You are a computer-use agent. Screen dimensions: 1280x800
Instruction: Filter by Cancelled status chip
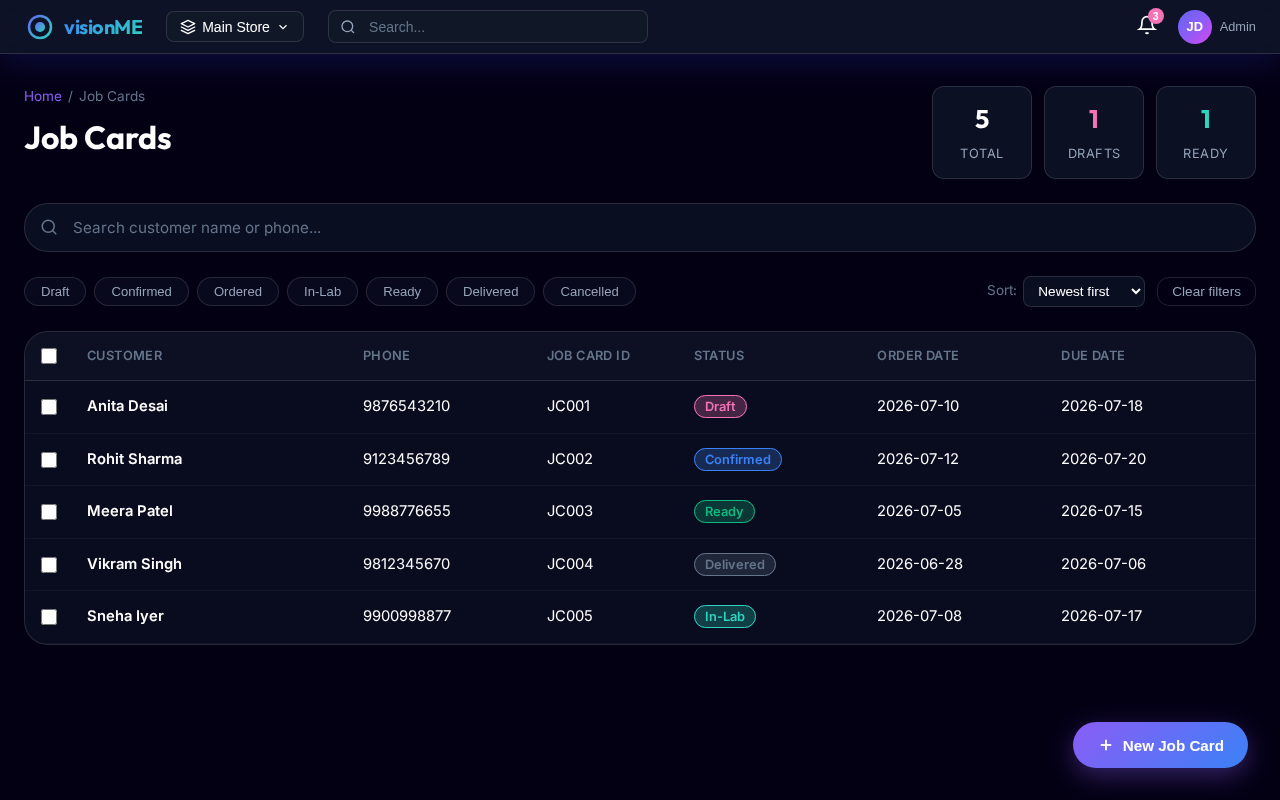[x=589, y=291]
